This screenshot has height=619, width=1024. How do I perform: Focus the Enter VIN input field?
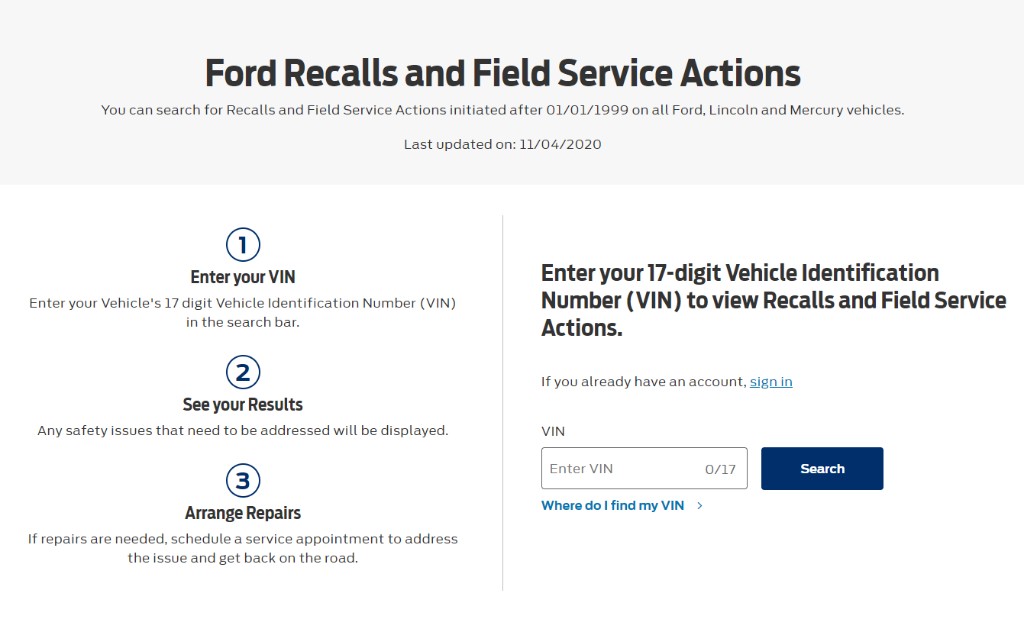[620, 468]
